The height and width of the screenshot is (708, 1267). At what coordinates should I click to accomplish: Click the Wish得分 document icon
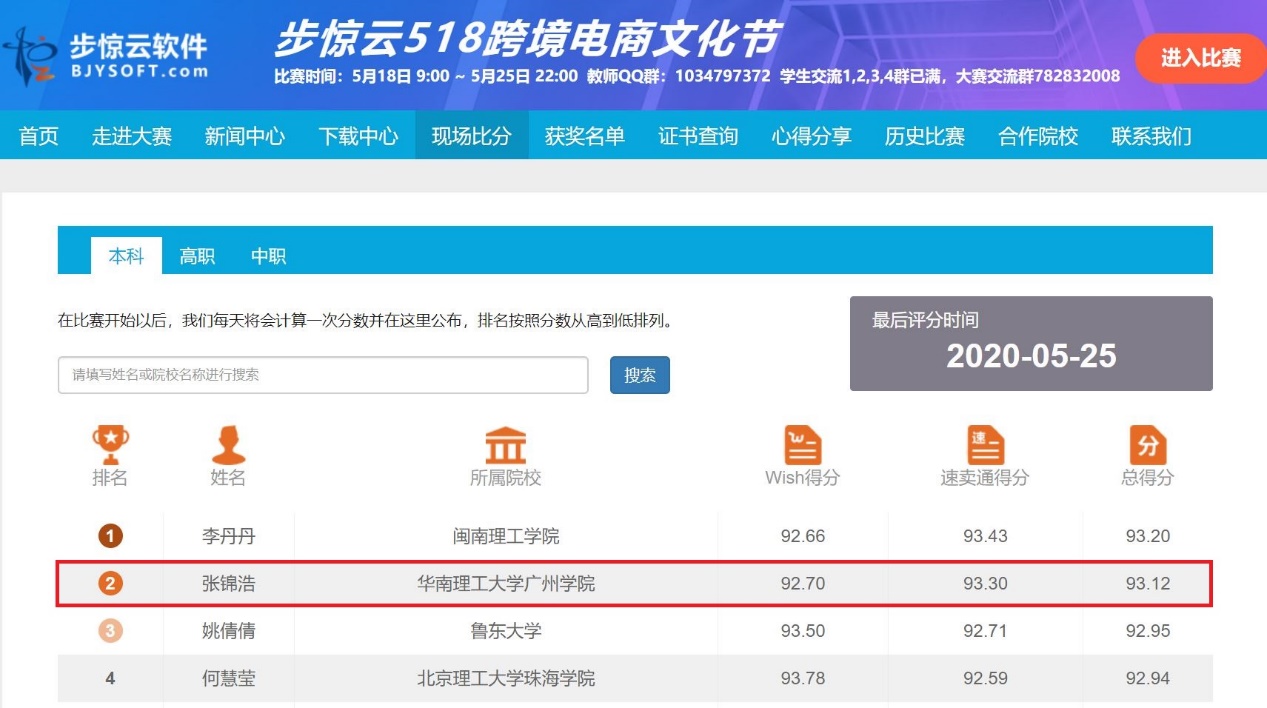802,444
